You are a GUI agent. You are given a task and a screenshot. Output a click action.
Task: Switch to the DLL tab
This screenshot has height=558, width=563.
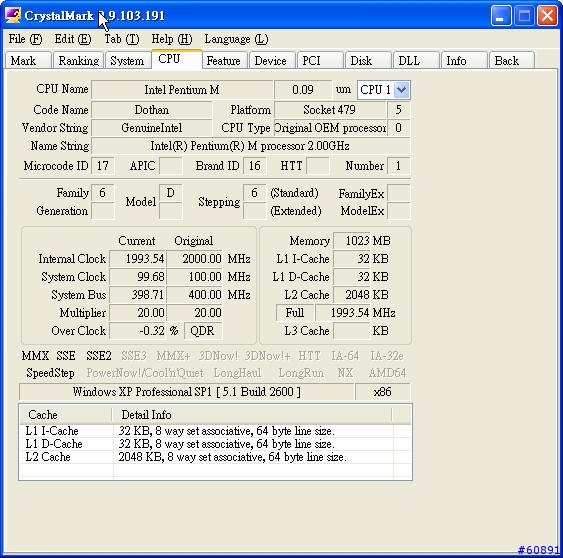[x=416, y=60]
